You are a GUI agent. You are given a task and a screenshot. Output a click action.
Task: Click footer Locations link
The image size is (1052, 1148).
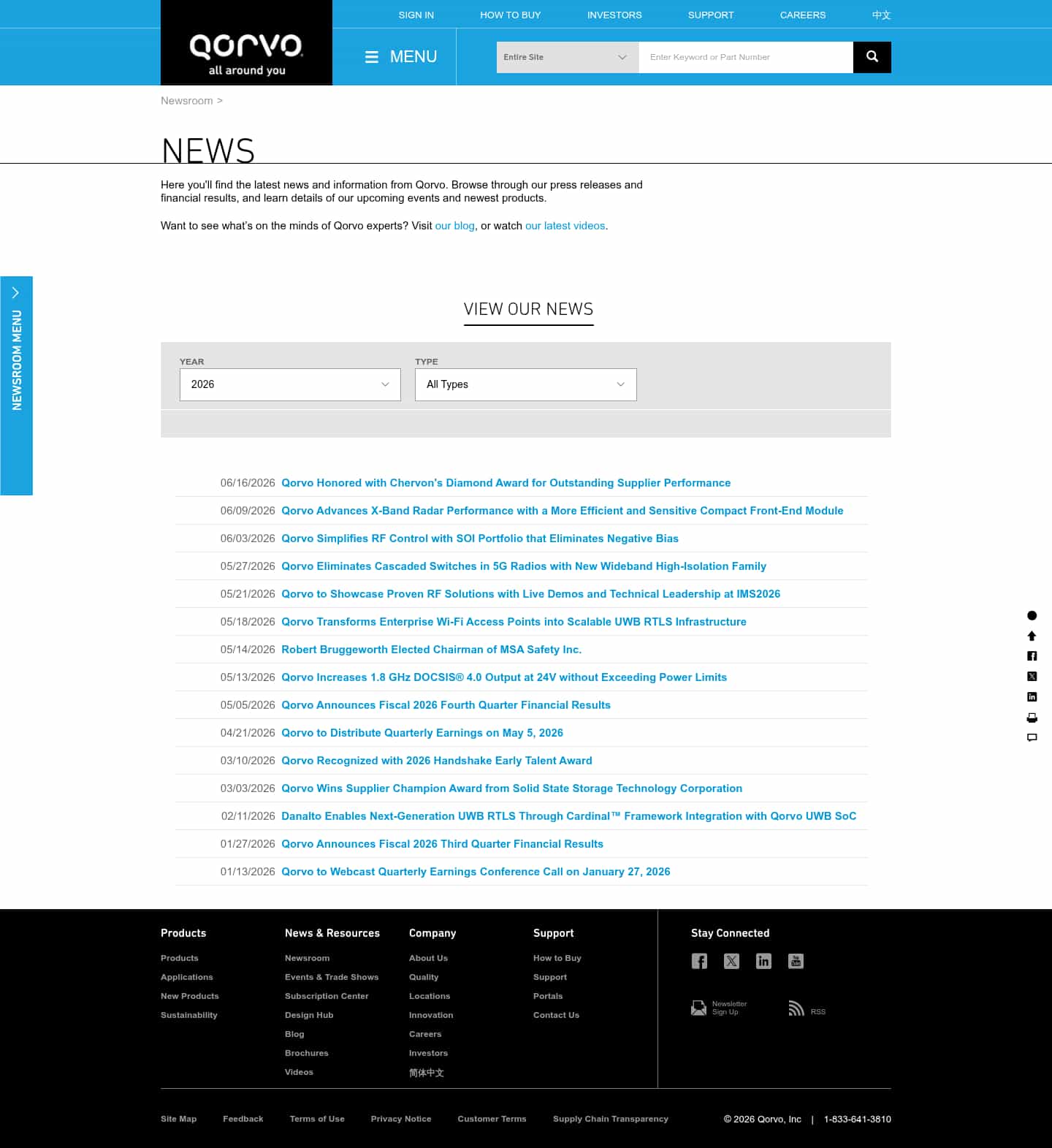pyautogui.click(x=430, y=996)
